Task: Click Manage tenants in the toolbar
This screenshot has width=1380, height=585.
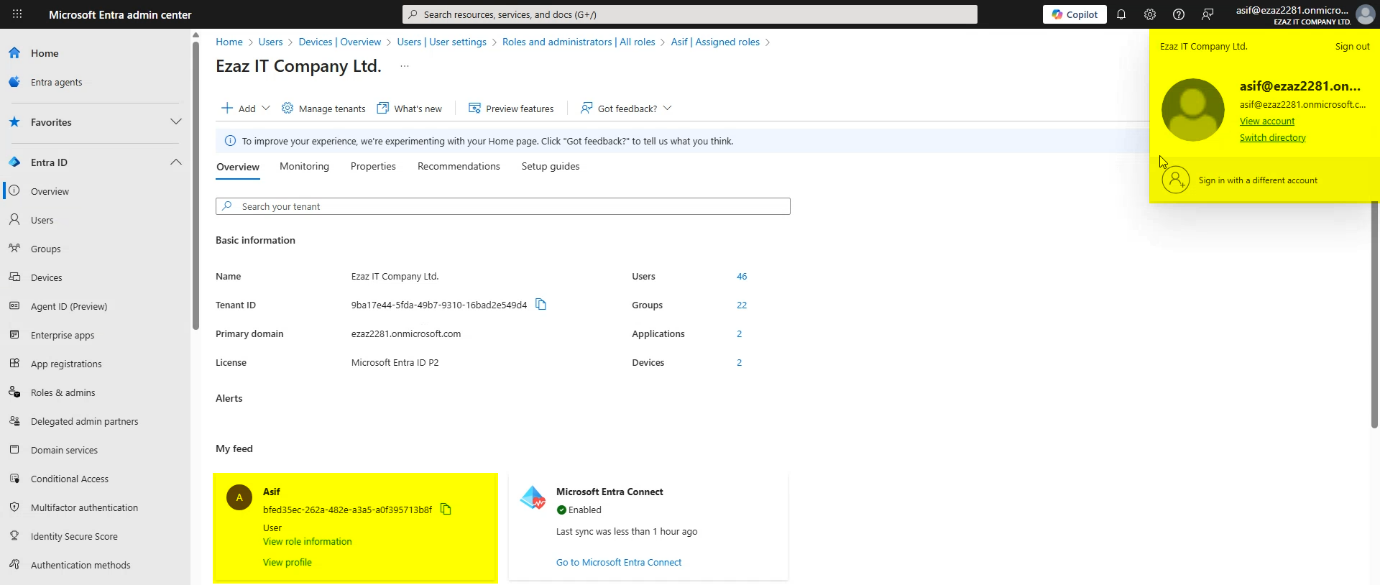Action: [x=323, y=108]
